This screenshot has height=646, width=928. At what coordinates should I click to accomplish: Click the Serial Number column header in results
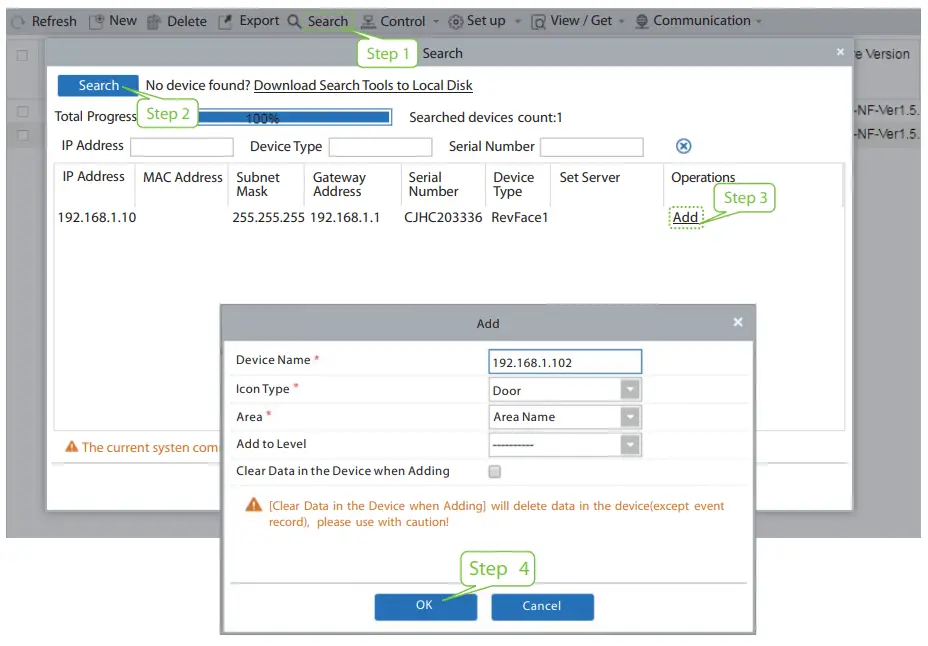pos(433,184)
